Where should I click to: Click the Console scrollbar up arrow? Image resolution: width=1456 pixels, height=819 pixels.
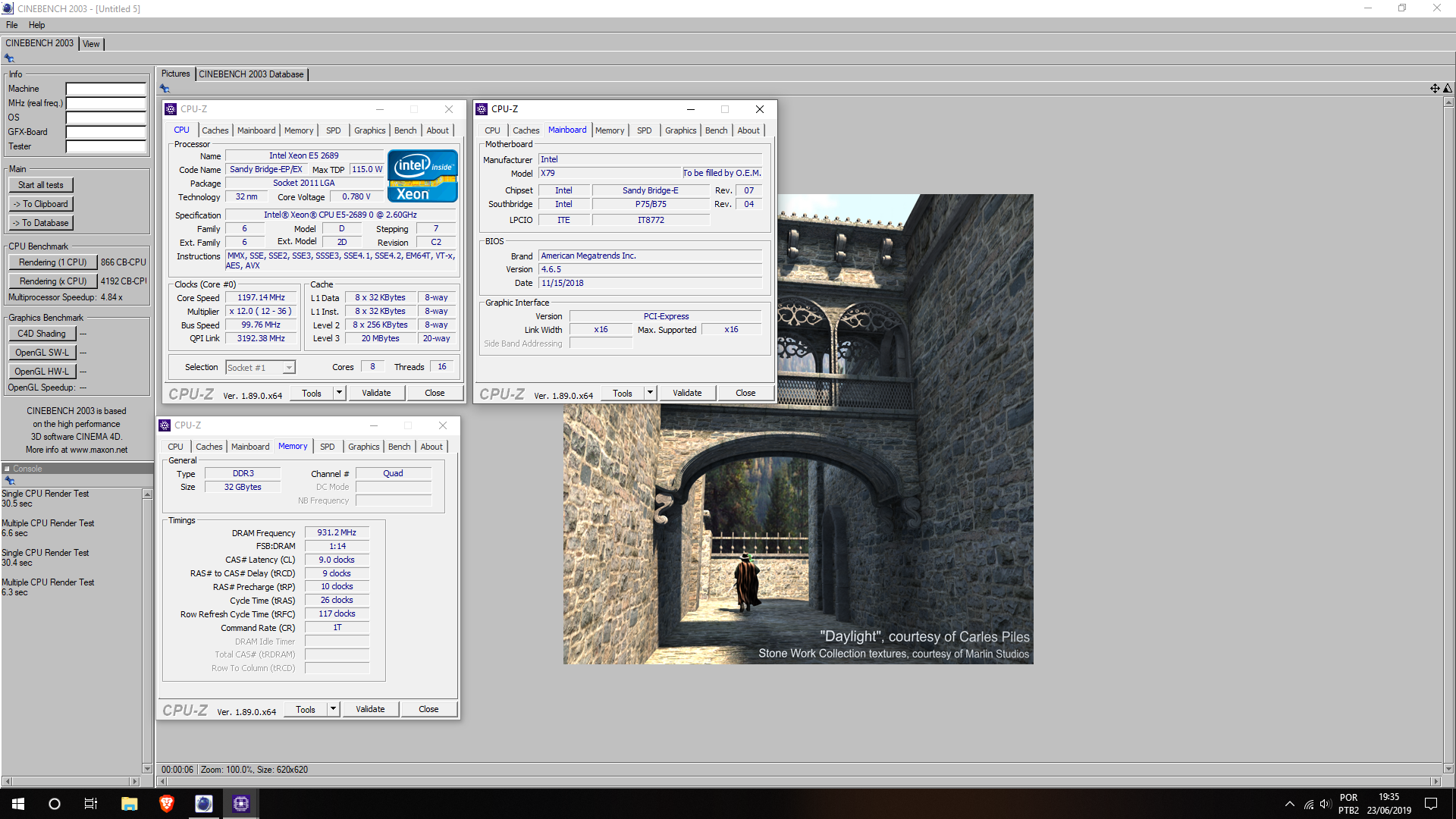(x=147, y=494)
